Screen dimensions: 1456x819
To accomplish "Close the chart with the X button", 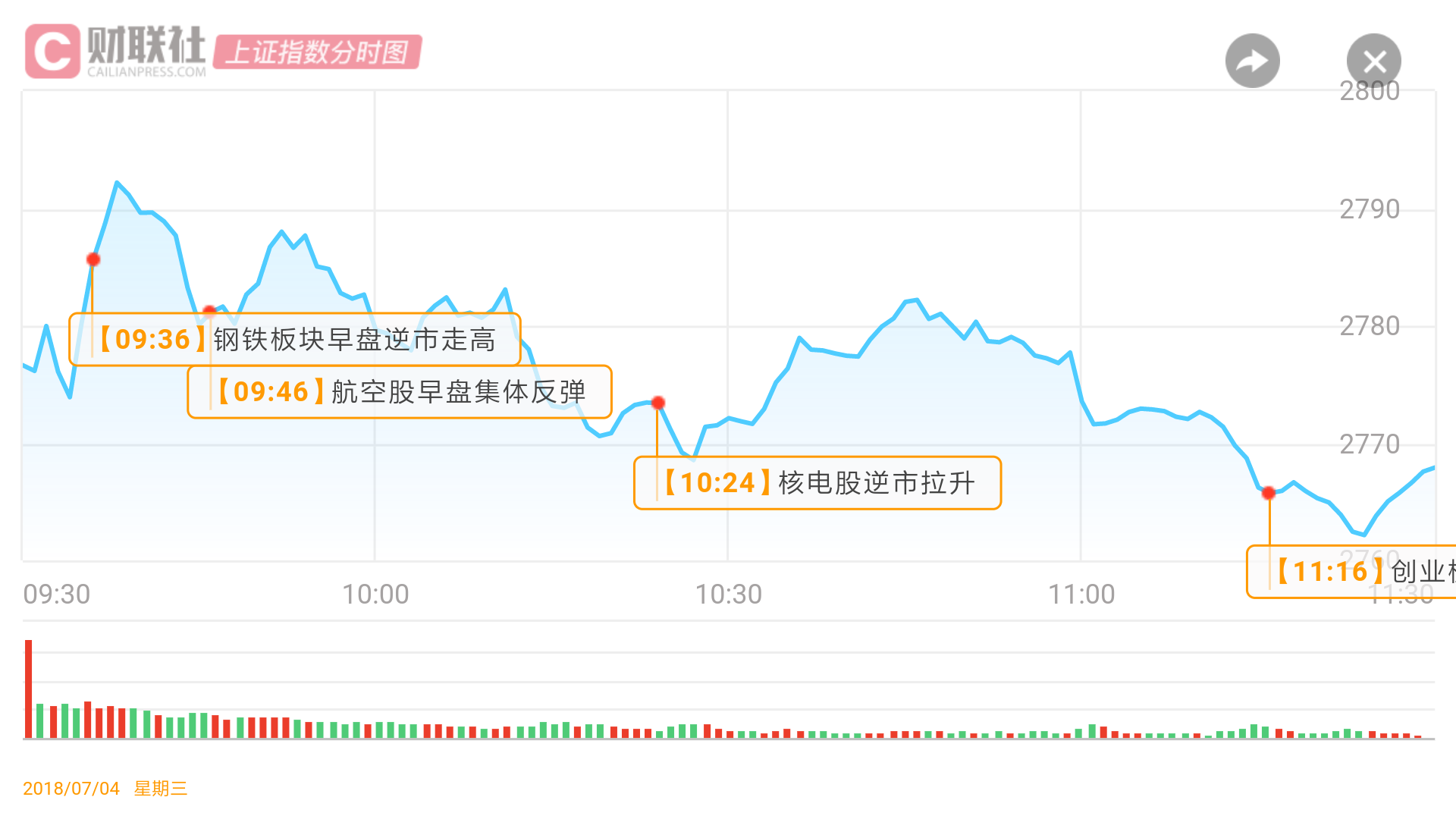I will (1373, 61).
